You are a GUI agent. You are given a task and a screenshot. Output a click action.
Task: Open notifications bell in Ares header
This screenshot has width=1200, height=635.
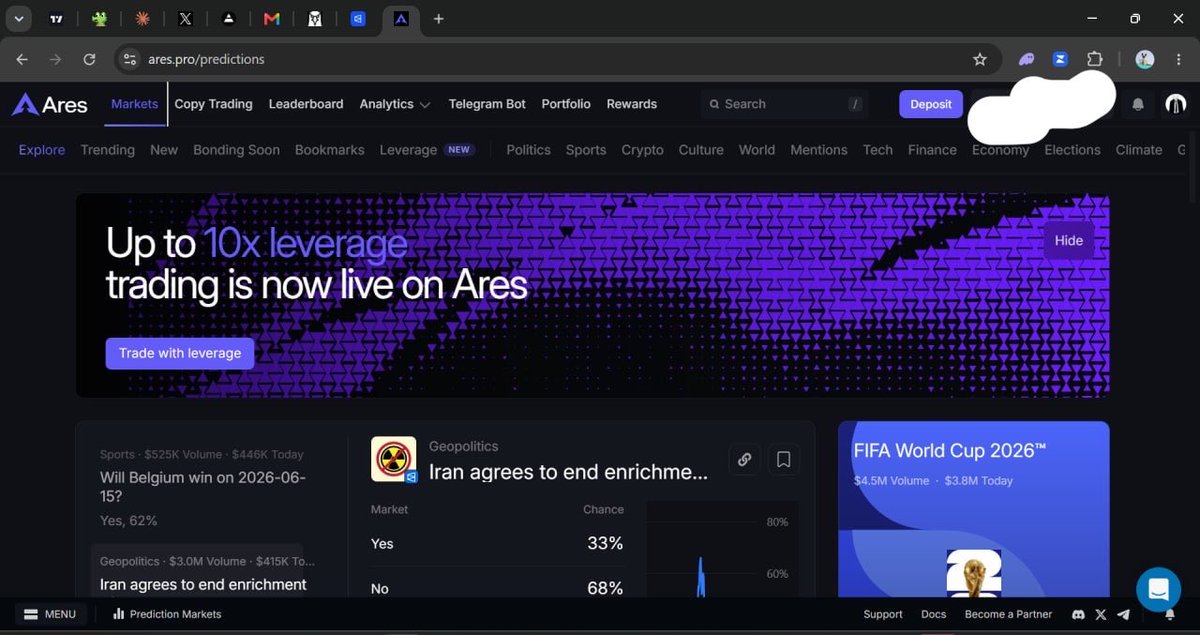tap(1138, 104)
